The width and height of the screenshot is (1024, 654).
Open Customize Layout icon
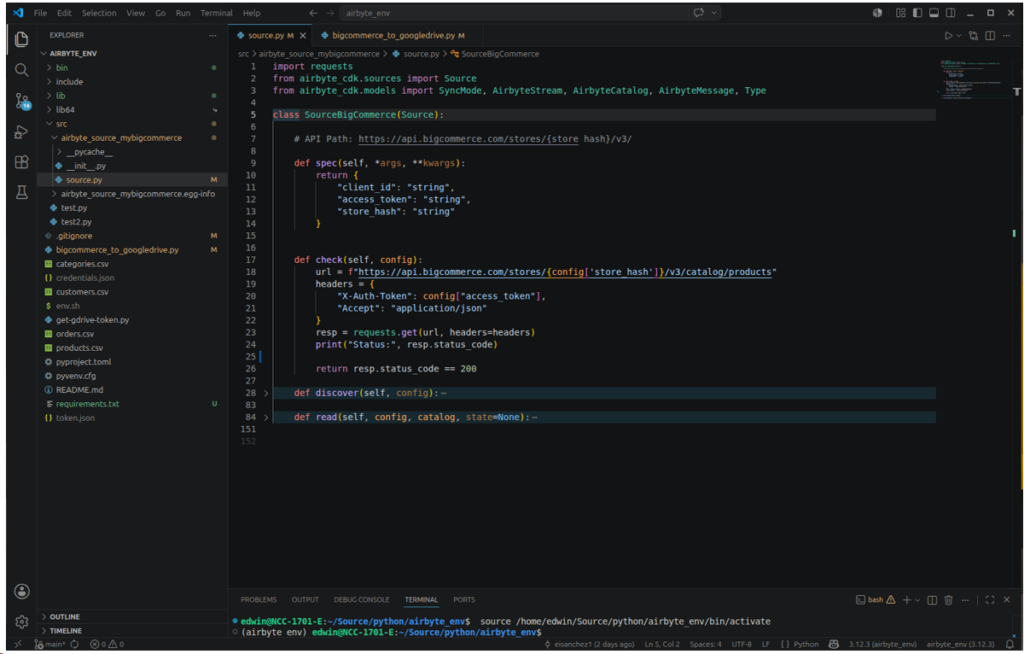901,13
